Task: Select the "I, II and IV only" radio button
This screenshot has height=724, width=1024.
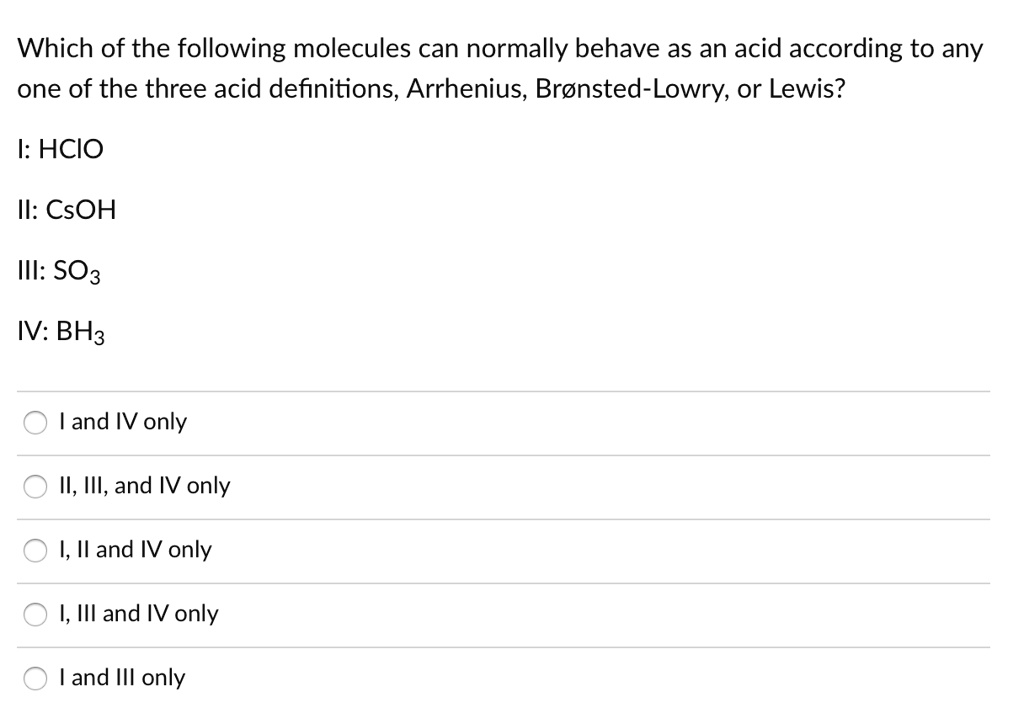Action: tap(35, 550)
